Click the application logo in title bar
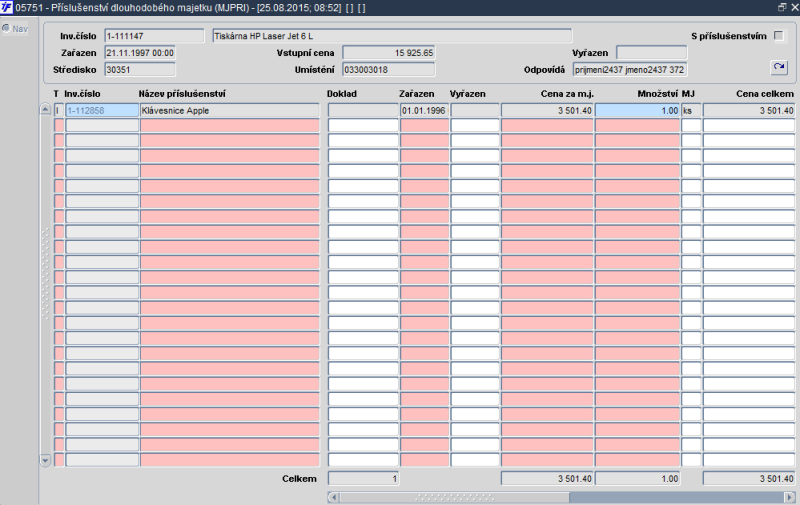Image resolution: width=800 pixels, height=505 pixels. point(7,7)
